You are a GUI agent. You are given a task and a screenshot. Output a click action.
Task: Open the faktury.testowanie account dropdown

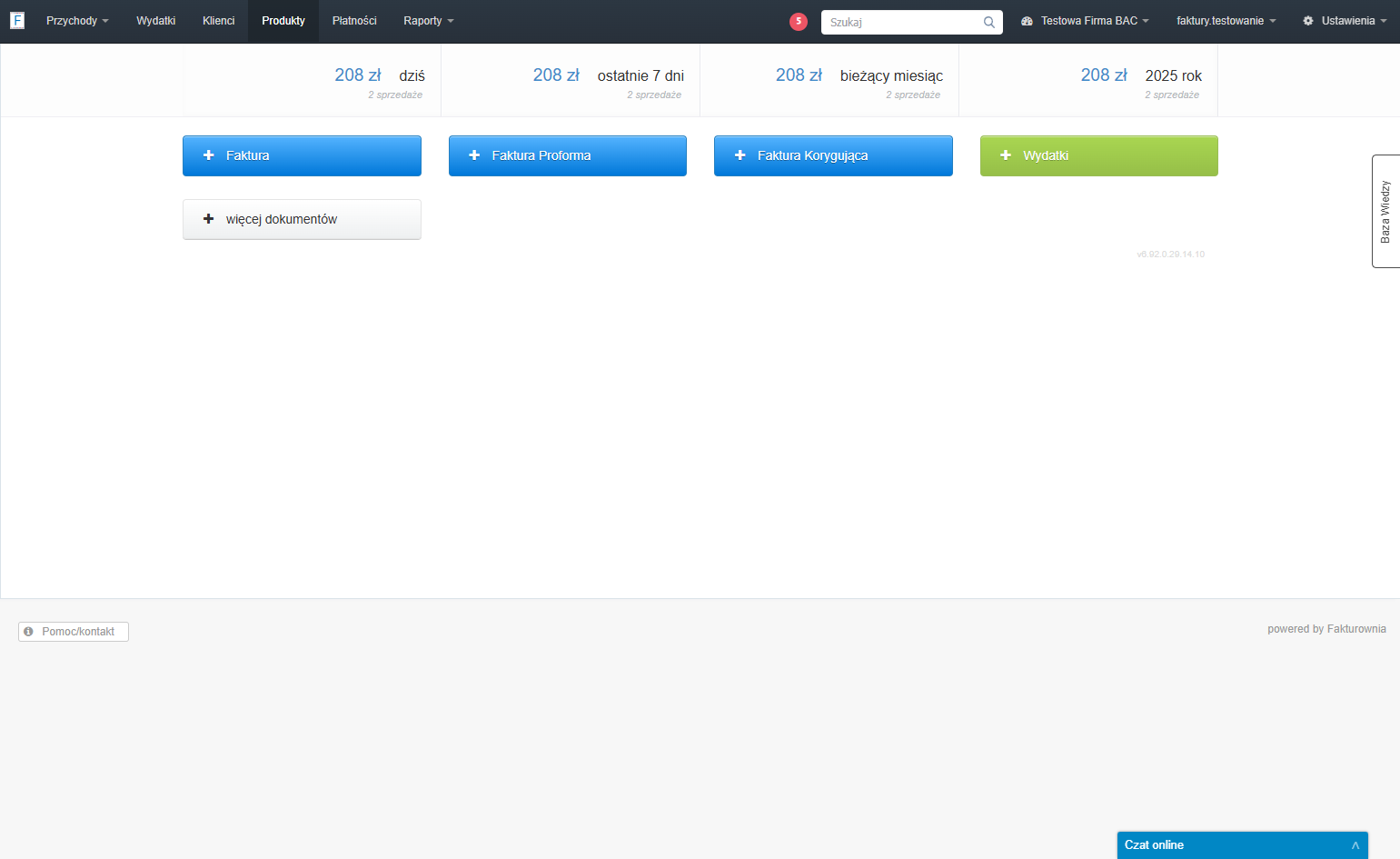1226,21
